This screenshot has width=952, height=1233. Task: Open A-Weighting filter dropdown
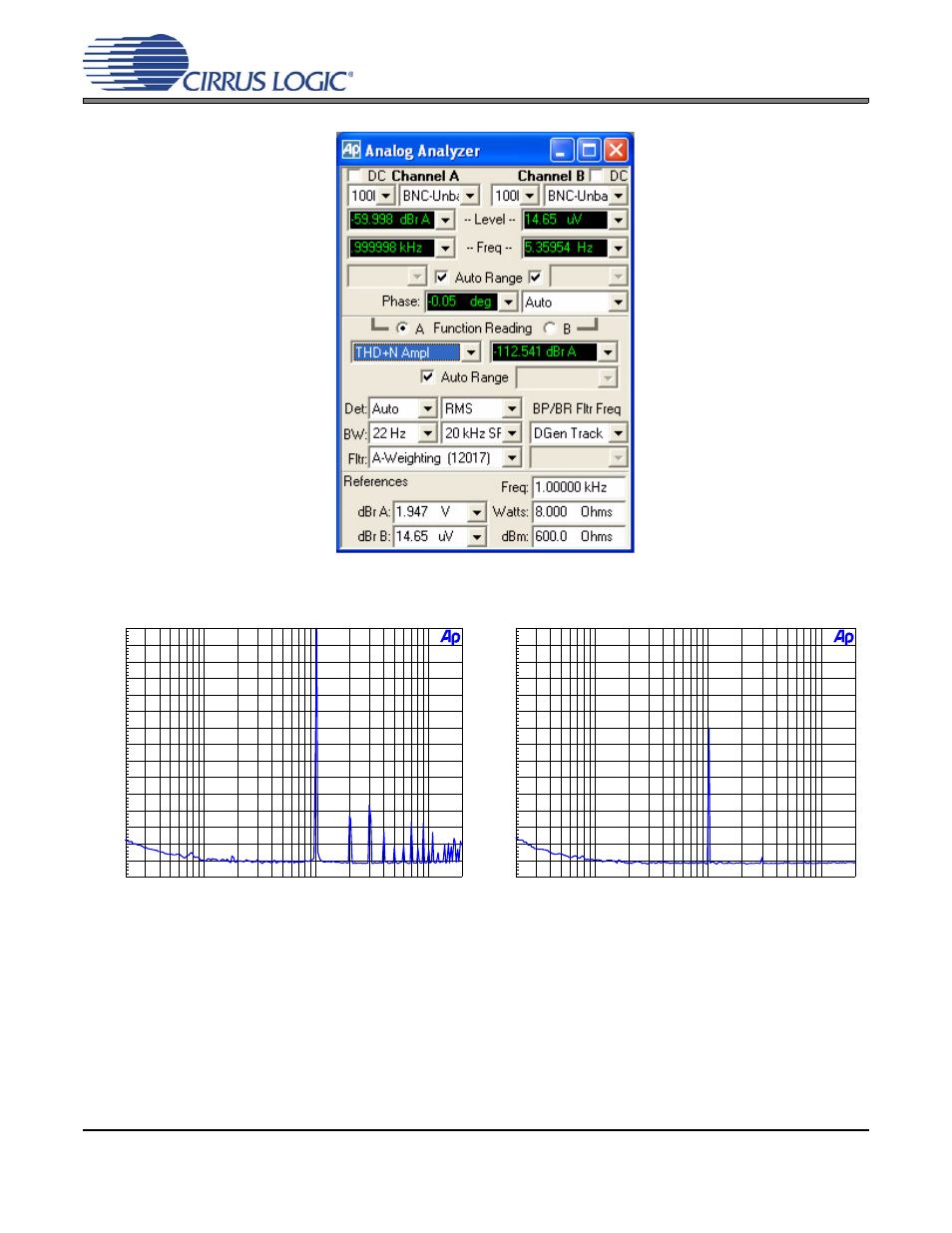point(512,457)
